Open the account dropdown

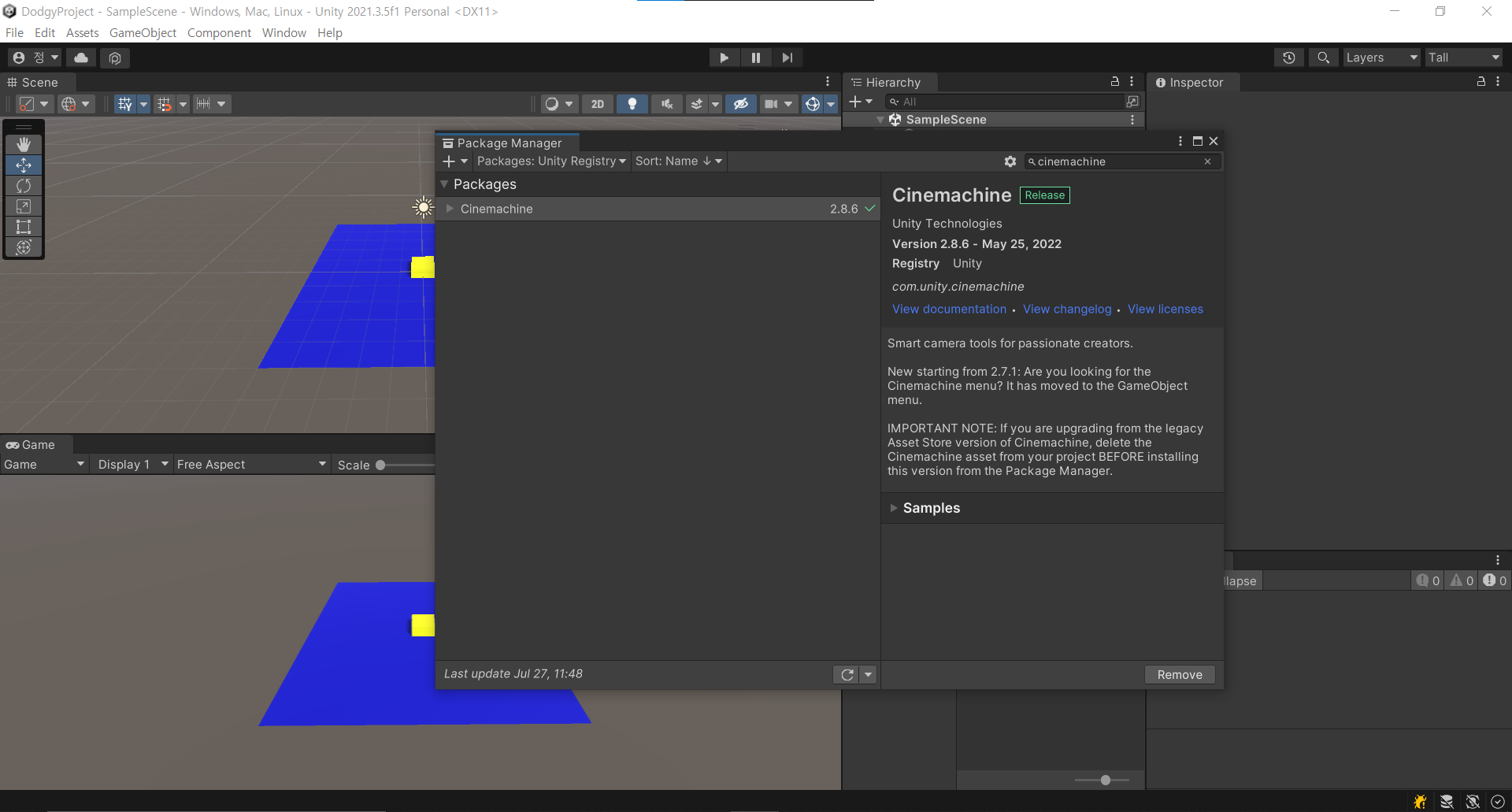(x=35, y=57)
